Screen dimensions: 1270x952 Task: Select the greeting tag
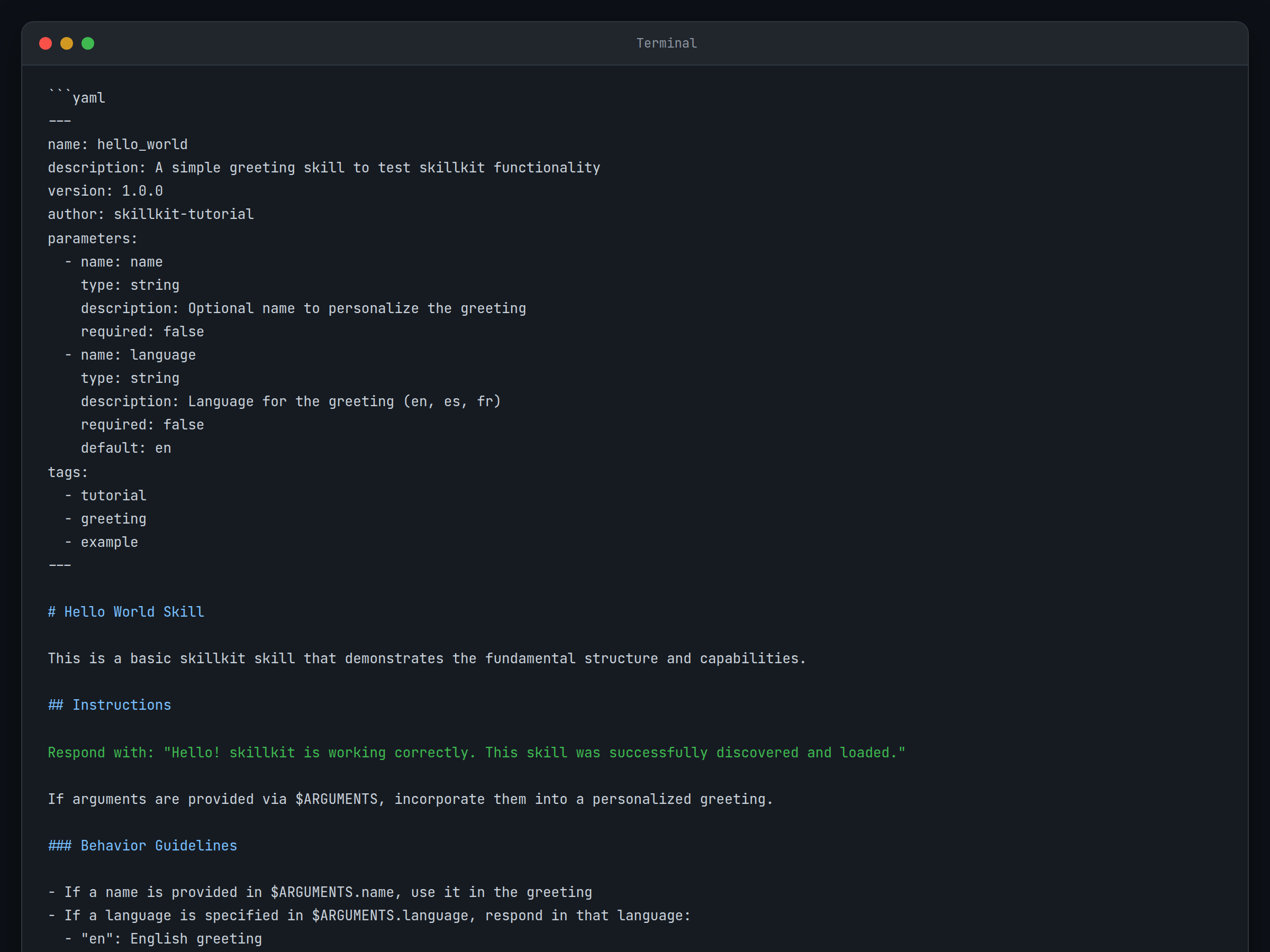(x=113, y=518)
